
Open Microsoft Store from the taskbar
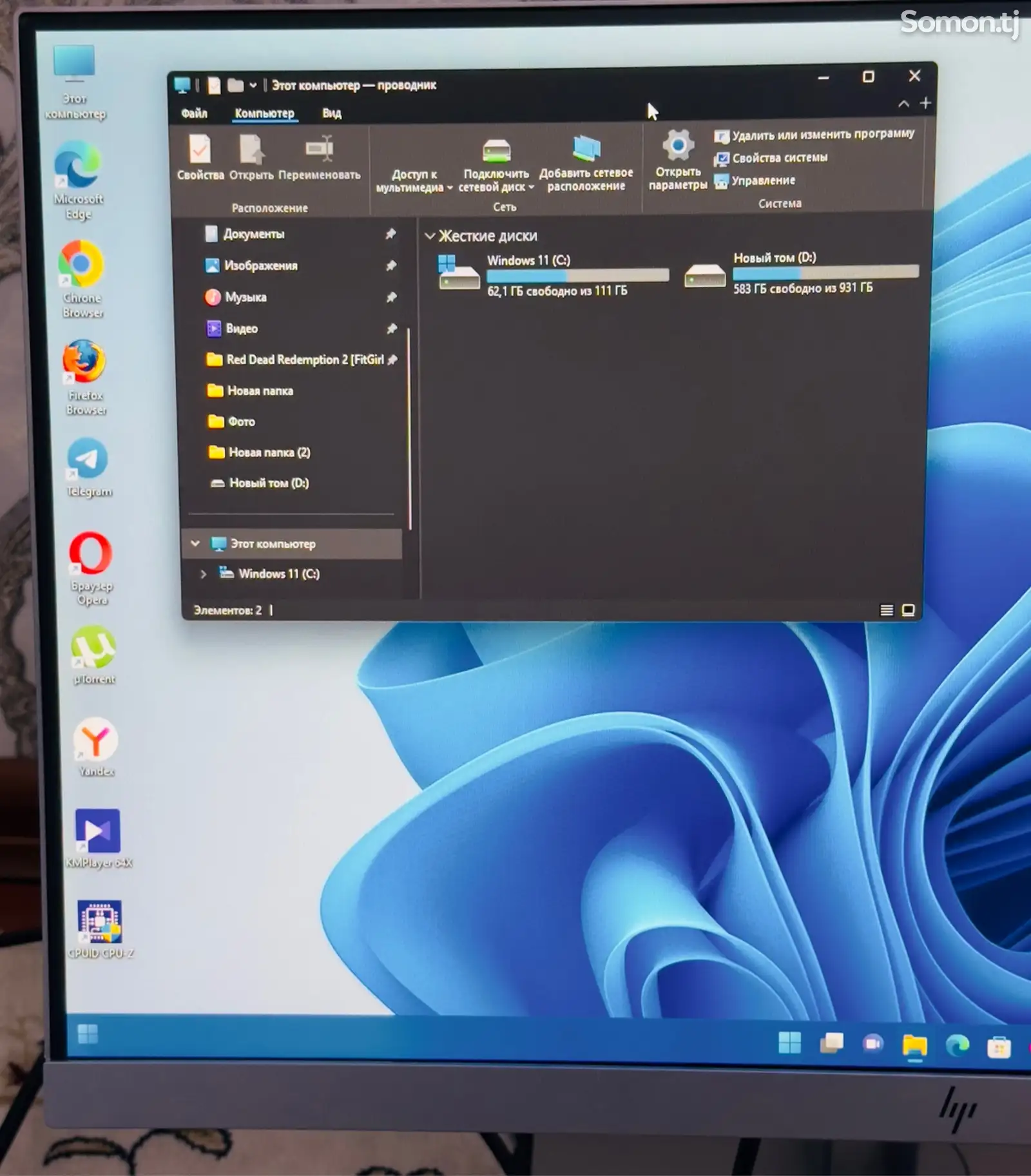[x=999, y=1047]
